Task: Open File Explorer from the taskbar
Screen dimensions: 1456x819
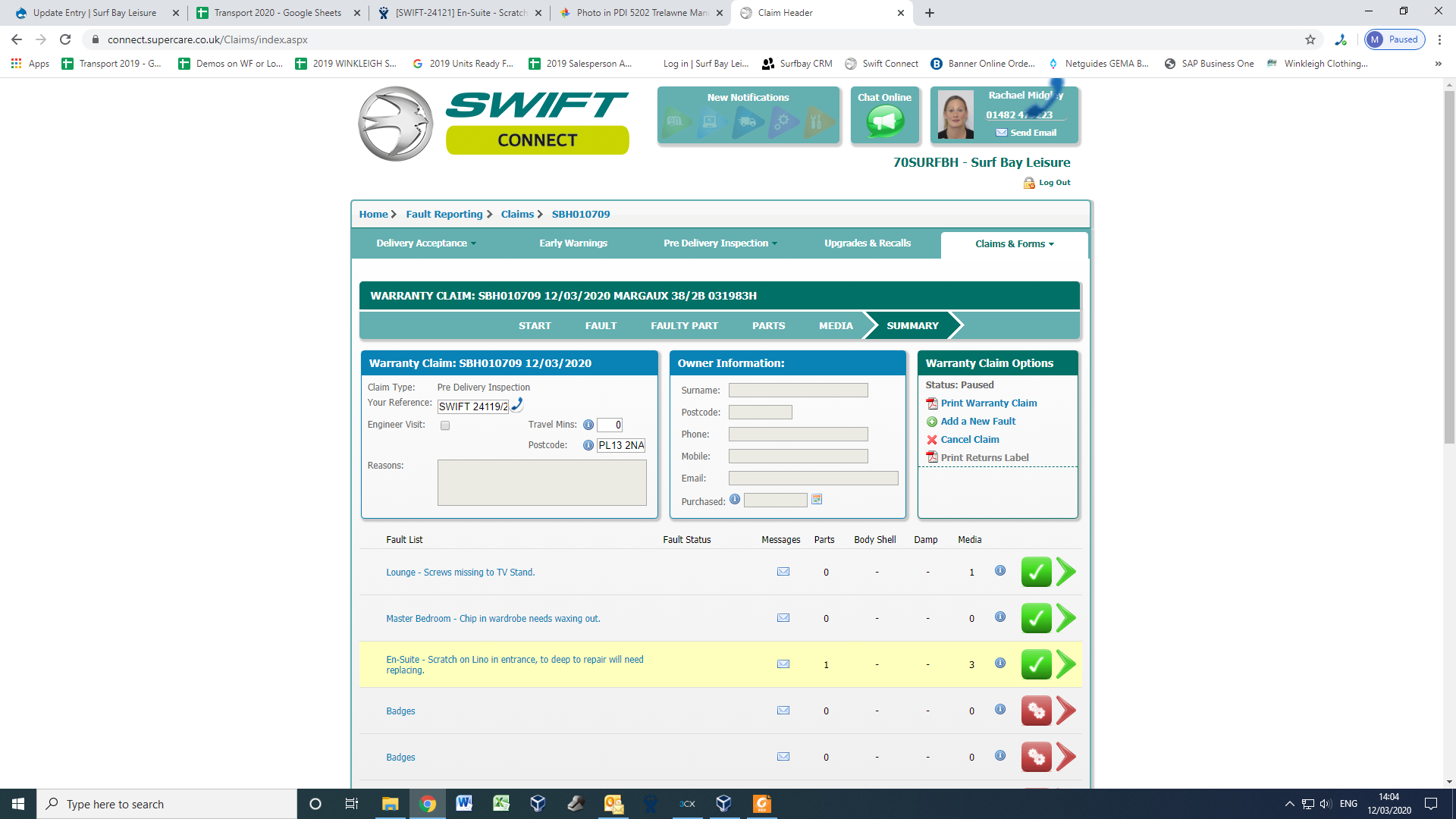Action: (x=390, y=804)
